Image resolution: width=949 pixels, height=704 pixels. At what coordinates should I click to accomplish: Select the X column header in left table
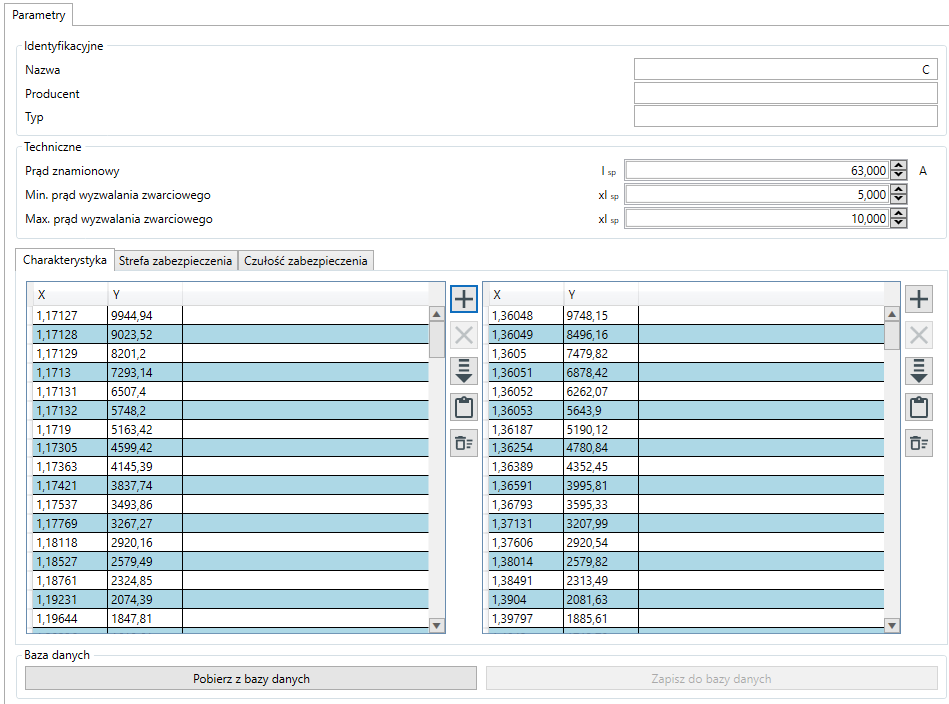(70, 295)
